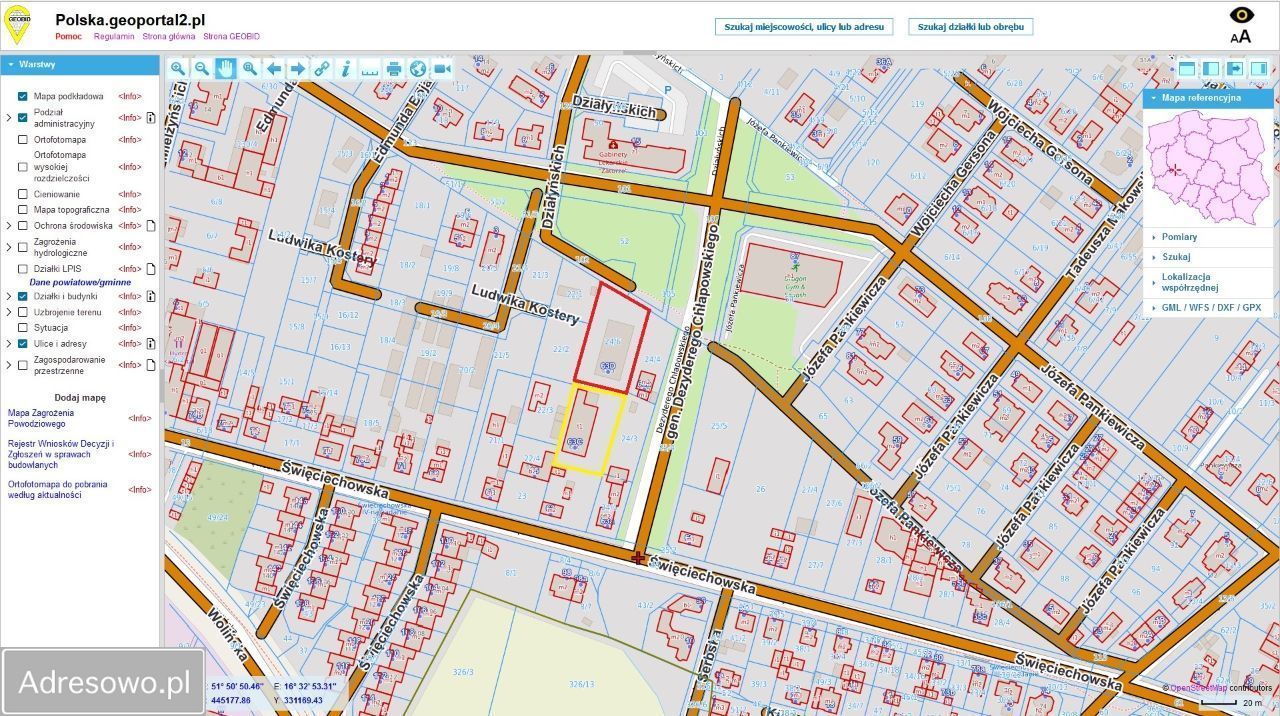
Task: Open the Mapa Zagrożenia Powodziowego link
Action: (41, 418)
